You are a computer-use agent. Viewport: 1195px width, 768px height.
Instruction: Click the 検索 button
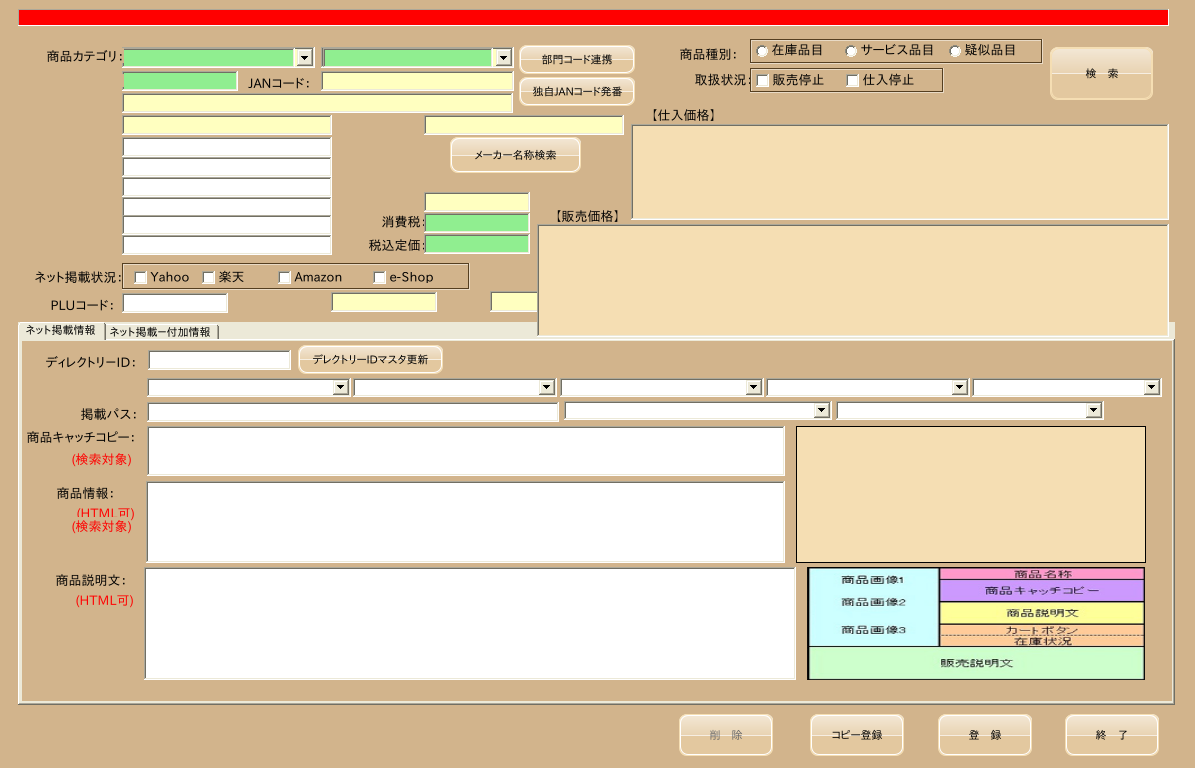[1101, 73]
